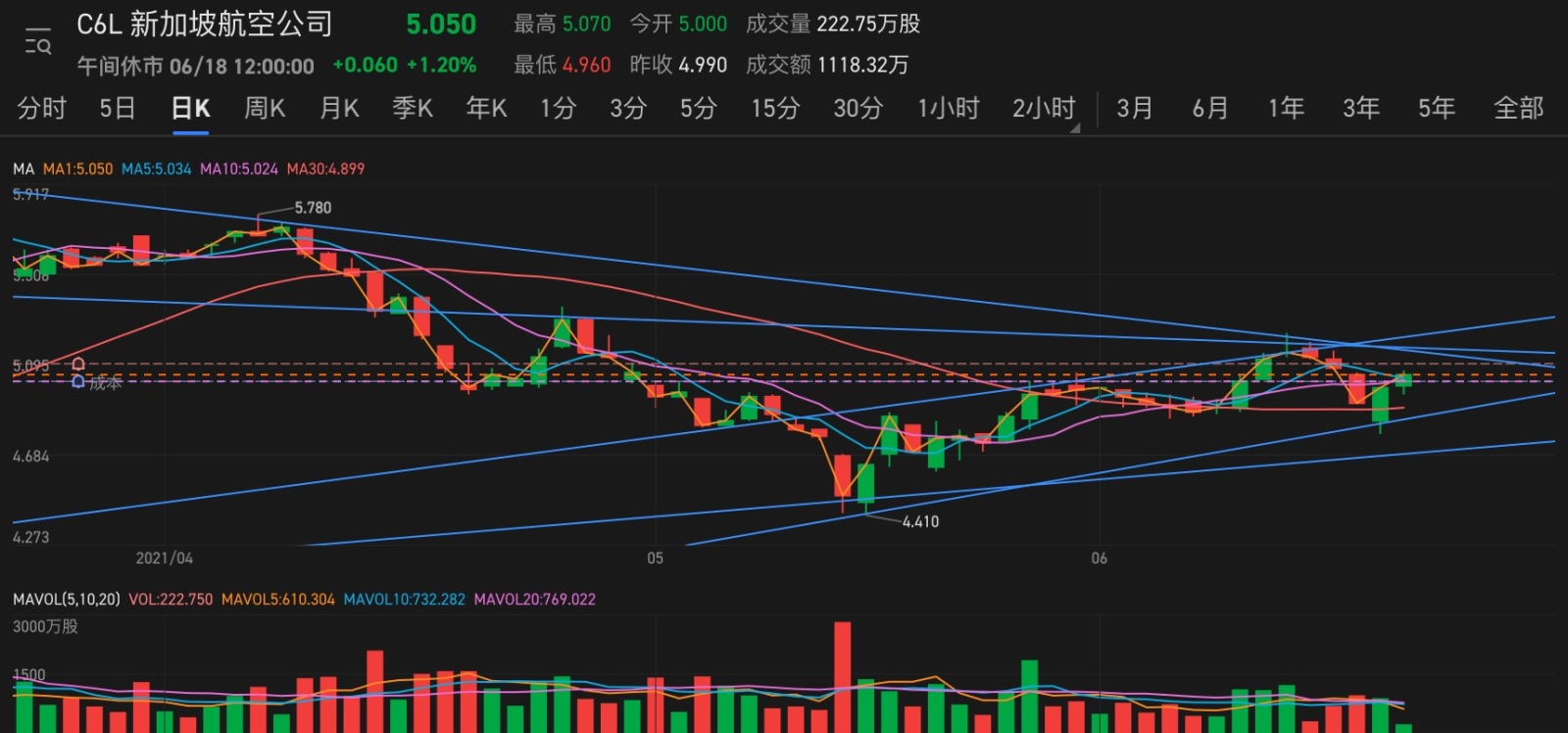
Task: Set range to 3月
Action: (x=1135, y=108)
